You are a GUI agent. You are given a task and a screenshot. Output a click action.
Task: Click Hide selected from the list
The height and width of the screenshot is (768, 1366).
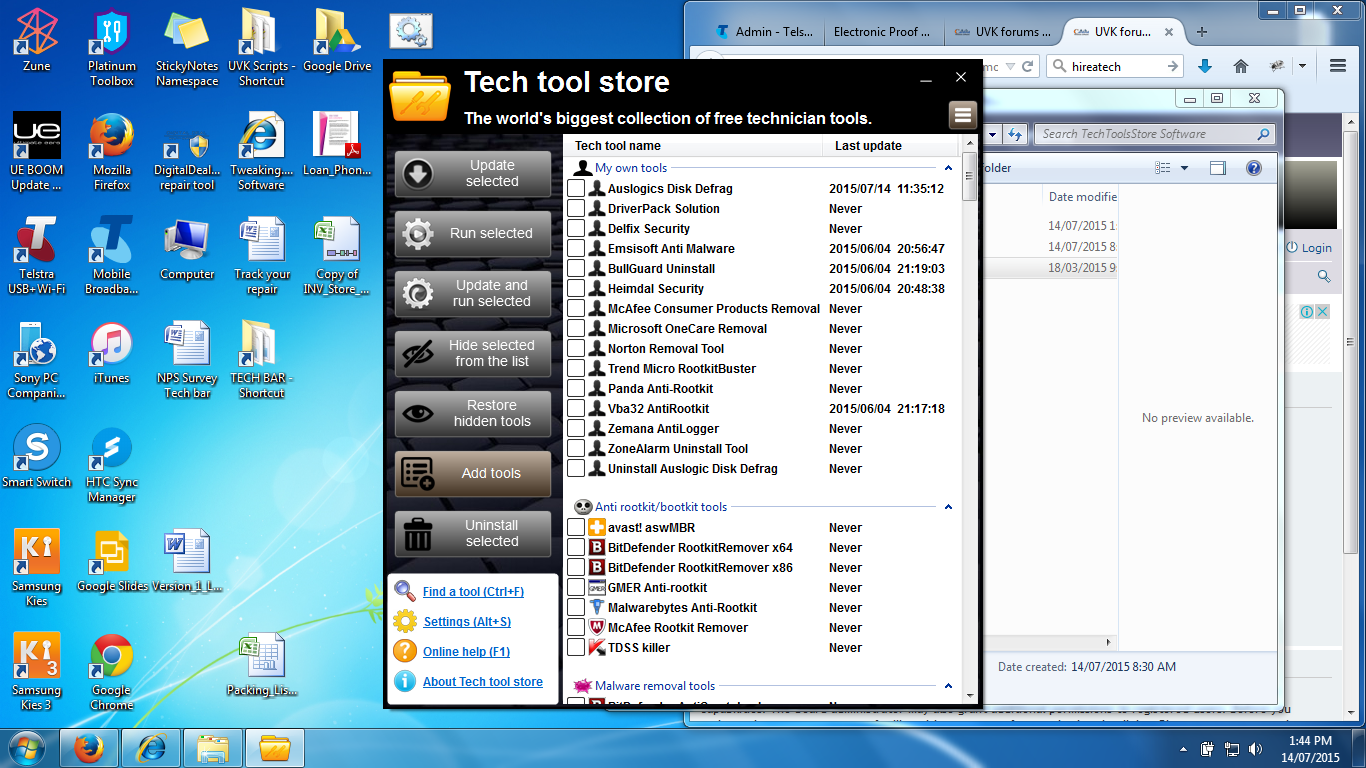click(x=473, y=354)
